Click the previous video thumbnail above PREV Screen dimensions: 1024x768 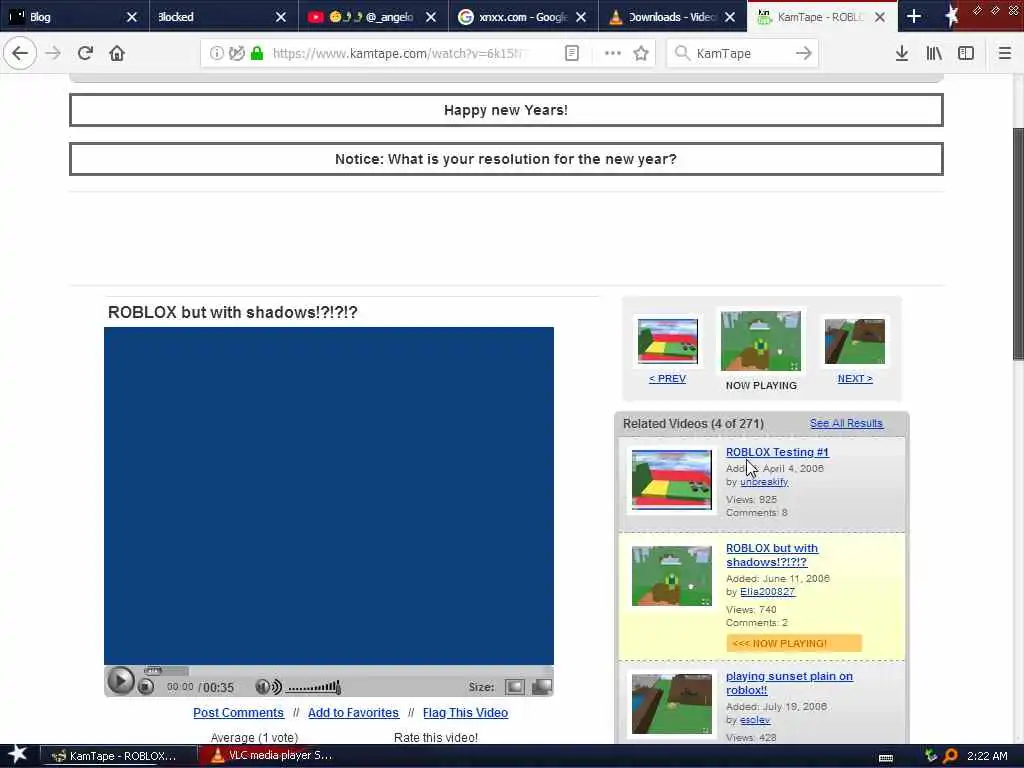[667, 342]
